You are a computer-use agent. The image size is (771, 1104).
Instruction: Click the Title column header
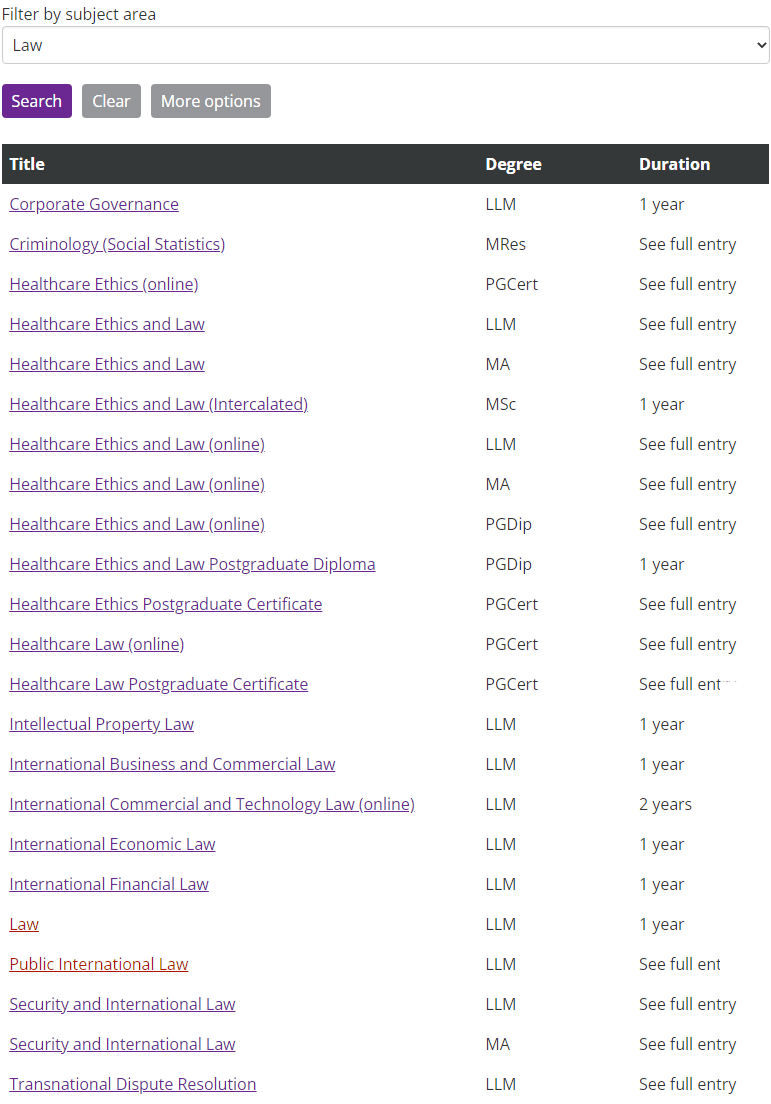(27, 164)
